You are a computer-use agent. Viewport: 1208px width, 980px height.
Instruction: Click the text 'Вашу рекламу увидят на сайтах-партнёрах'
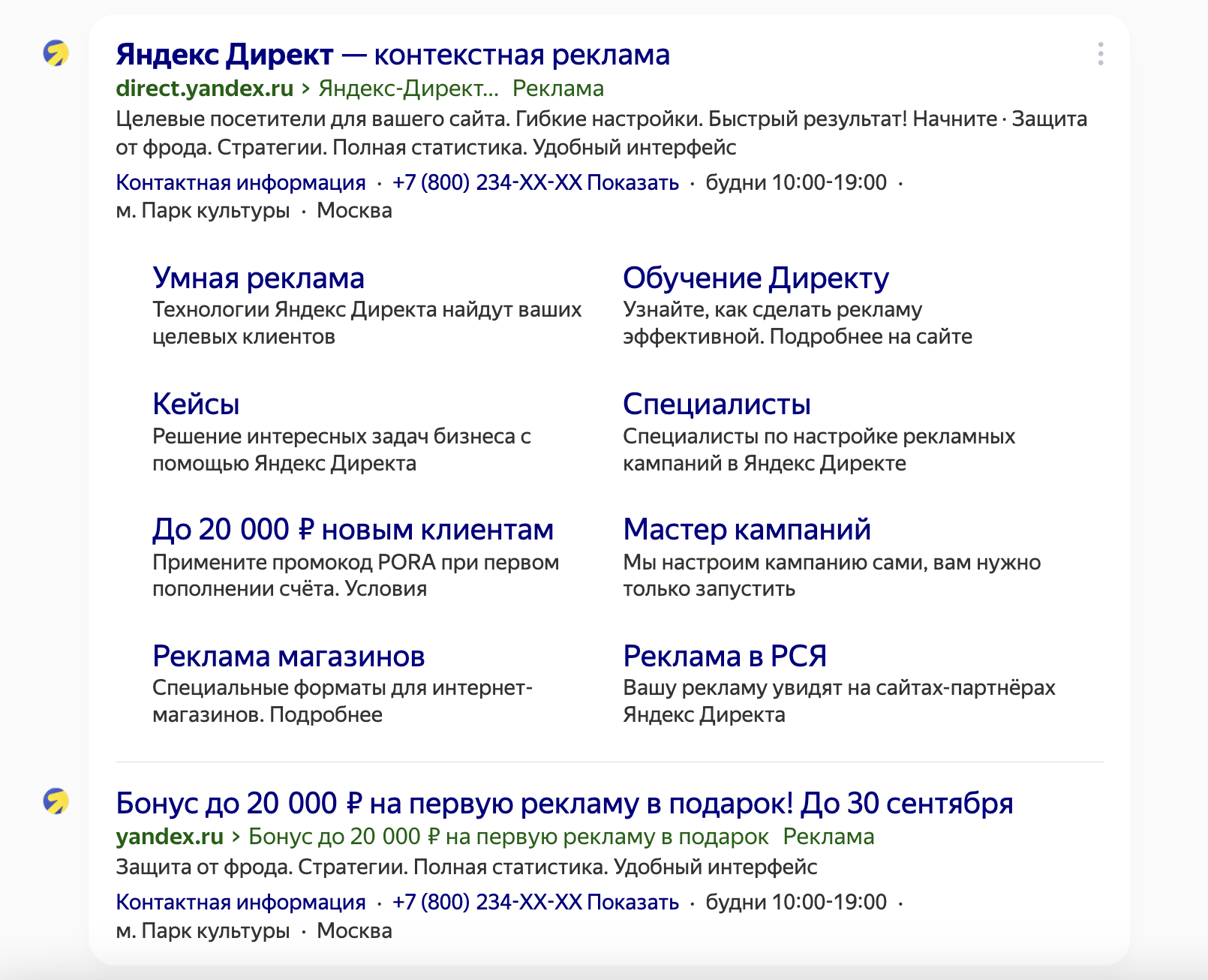point(839,688)
